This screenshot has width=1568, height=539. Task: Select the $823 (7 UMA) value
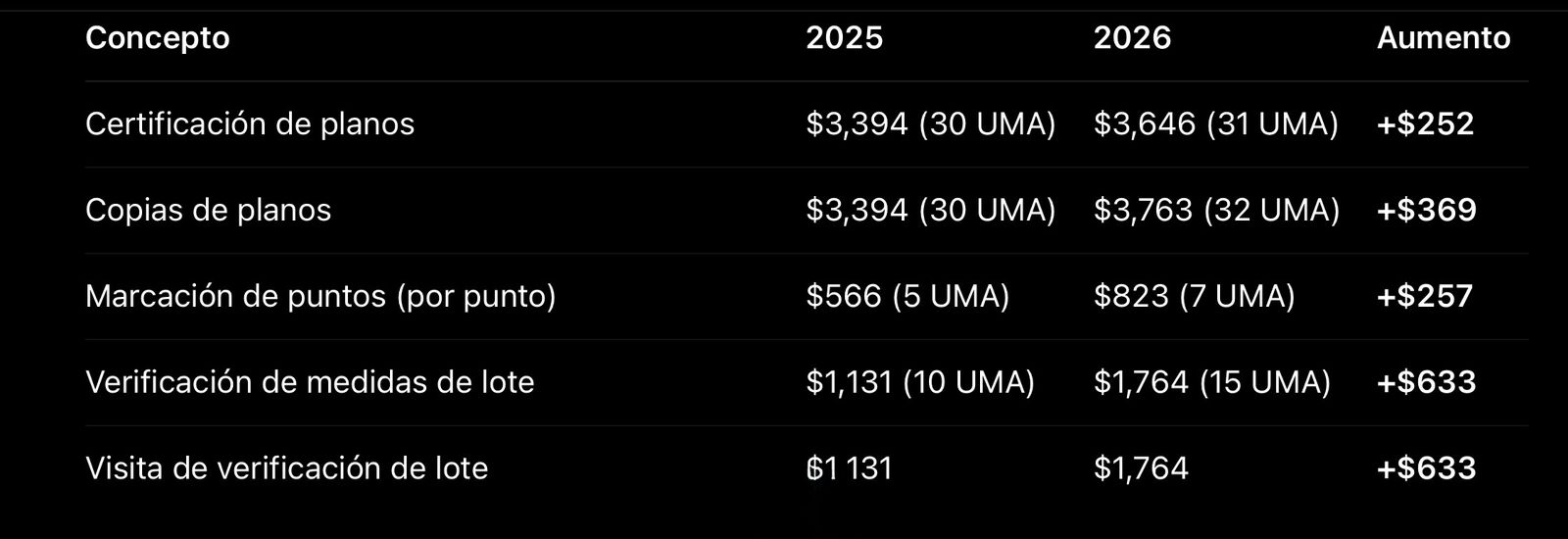(x=1194, y=296)
